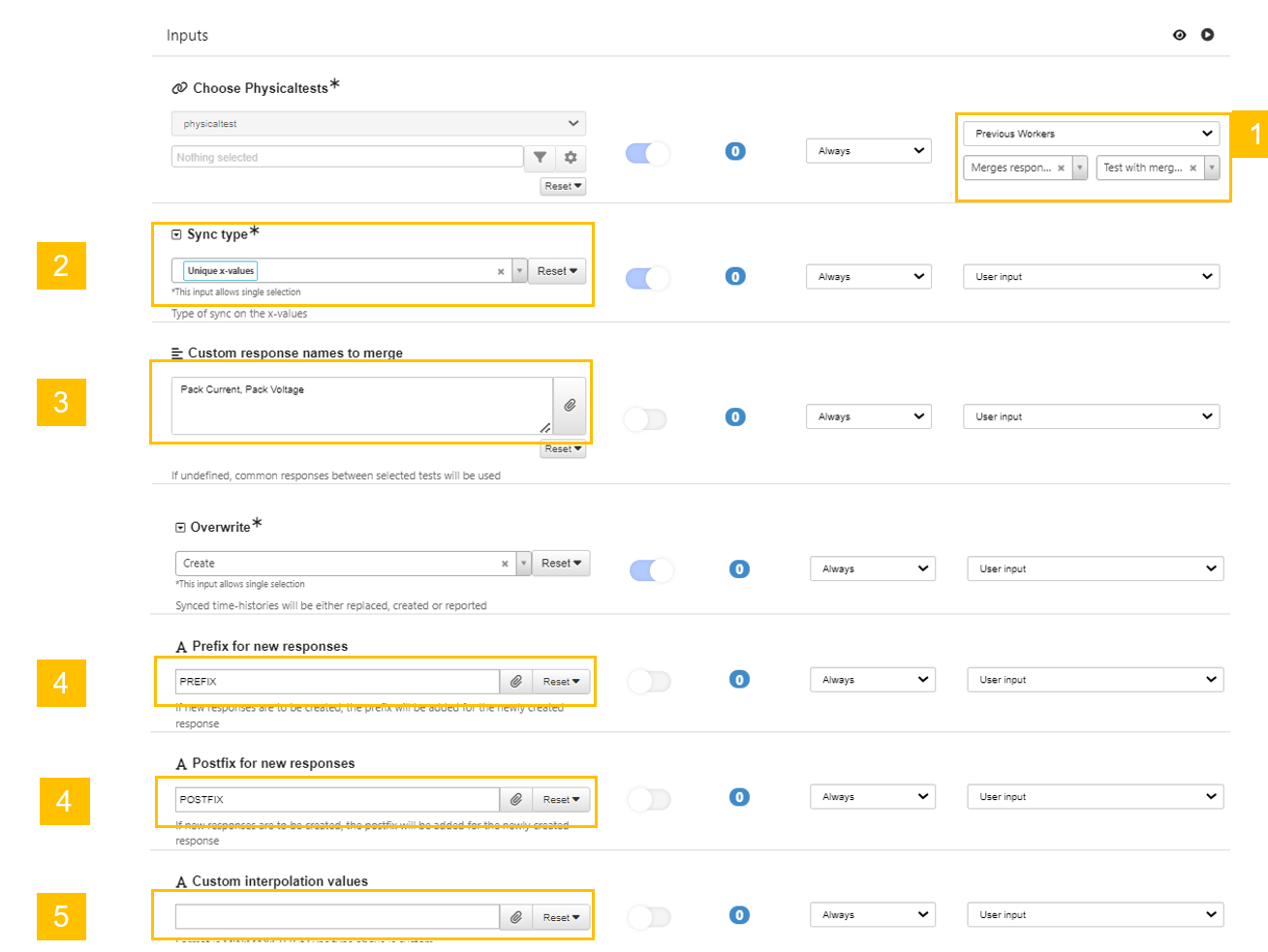The height and width of the screenshot is (952, 1268).
Task: Click the Unique x-values selected tag
Action: pyautogui.click(x=221, y=271)
